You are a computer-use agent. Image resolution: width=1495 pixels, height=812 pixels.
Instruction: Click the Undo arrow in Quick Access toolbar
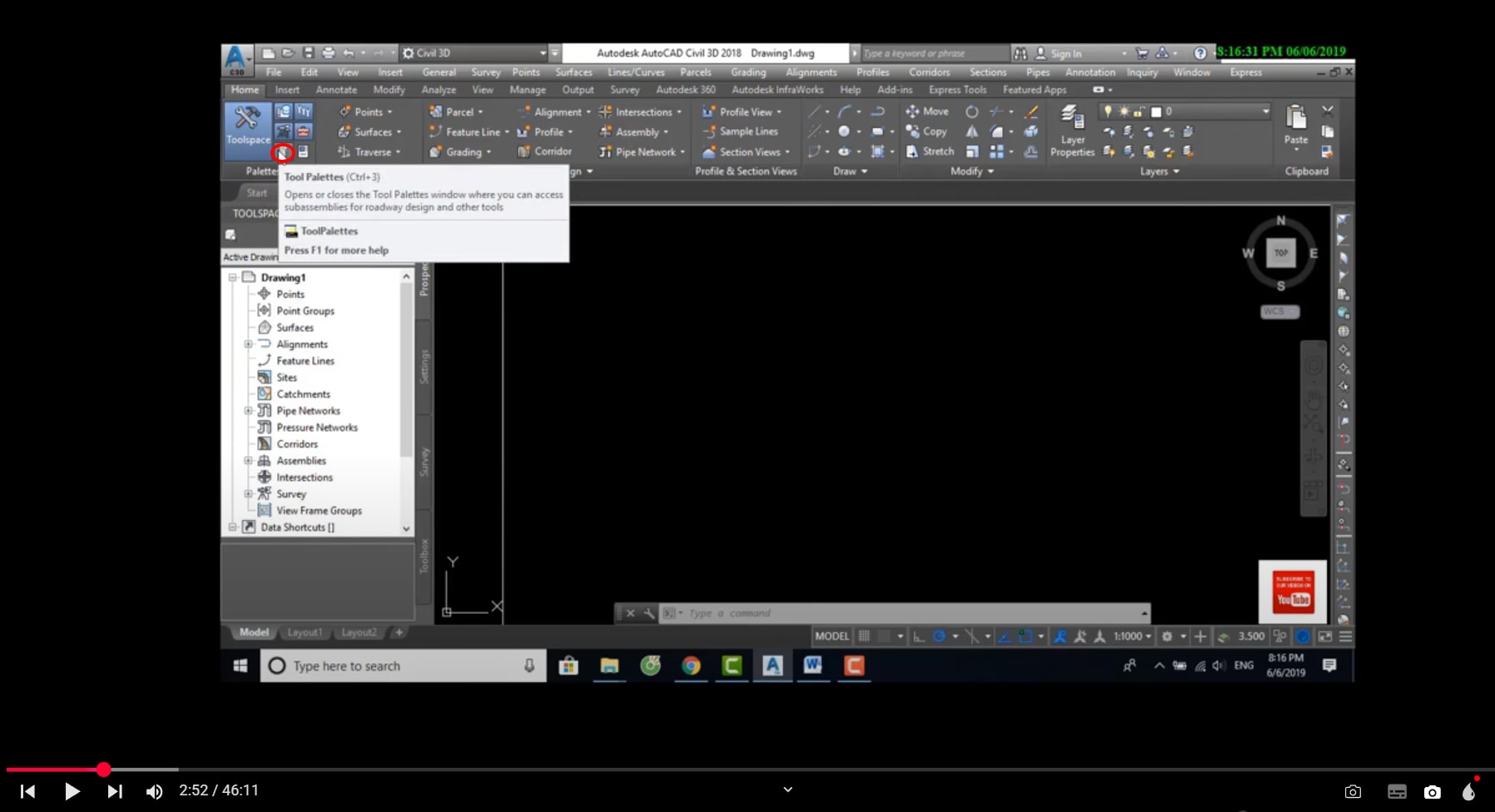pos(349,53)
